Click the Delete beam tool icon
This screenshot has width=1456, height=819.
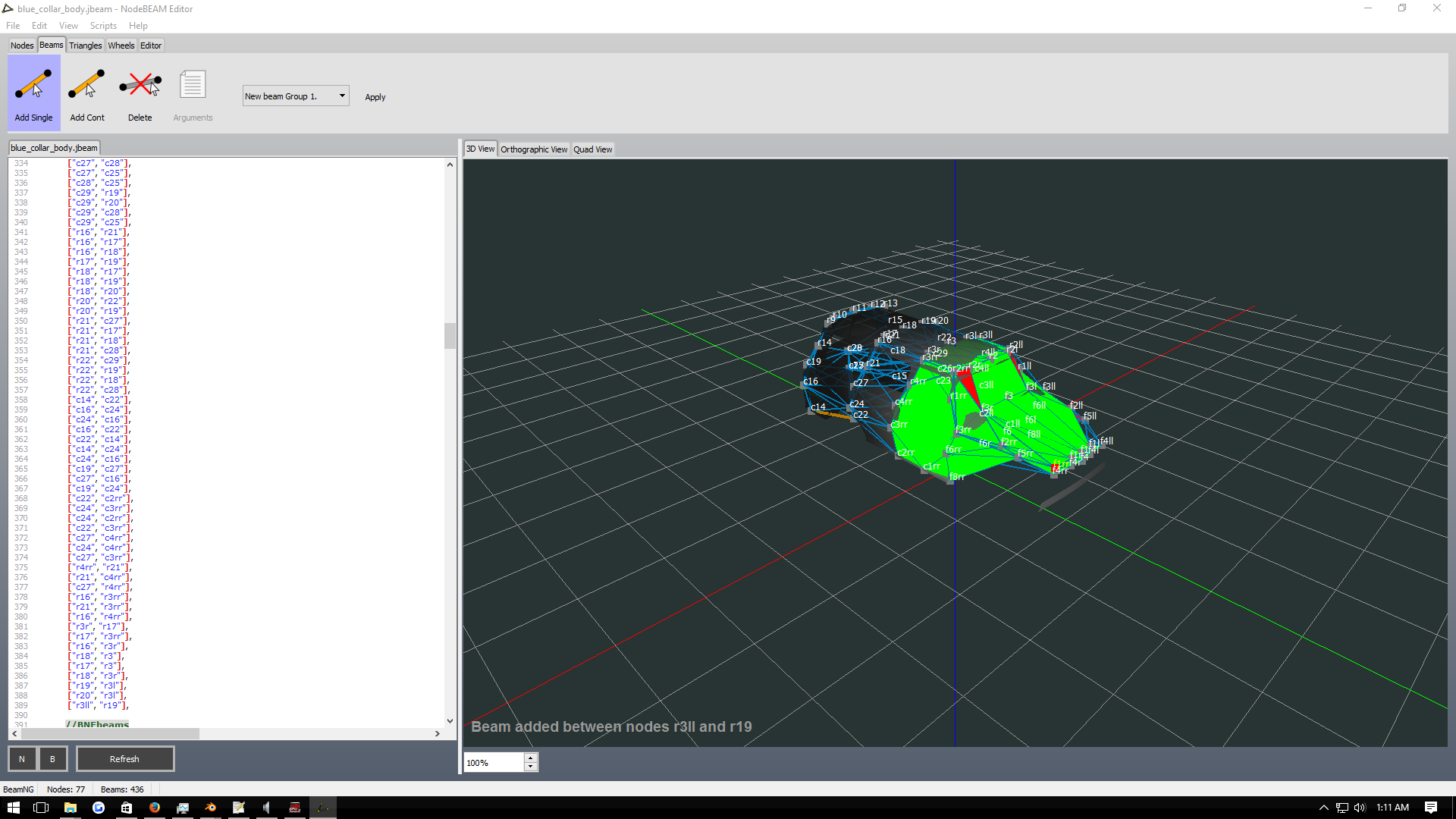pos(140,85)
